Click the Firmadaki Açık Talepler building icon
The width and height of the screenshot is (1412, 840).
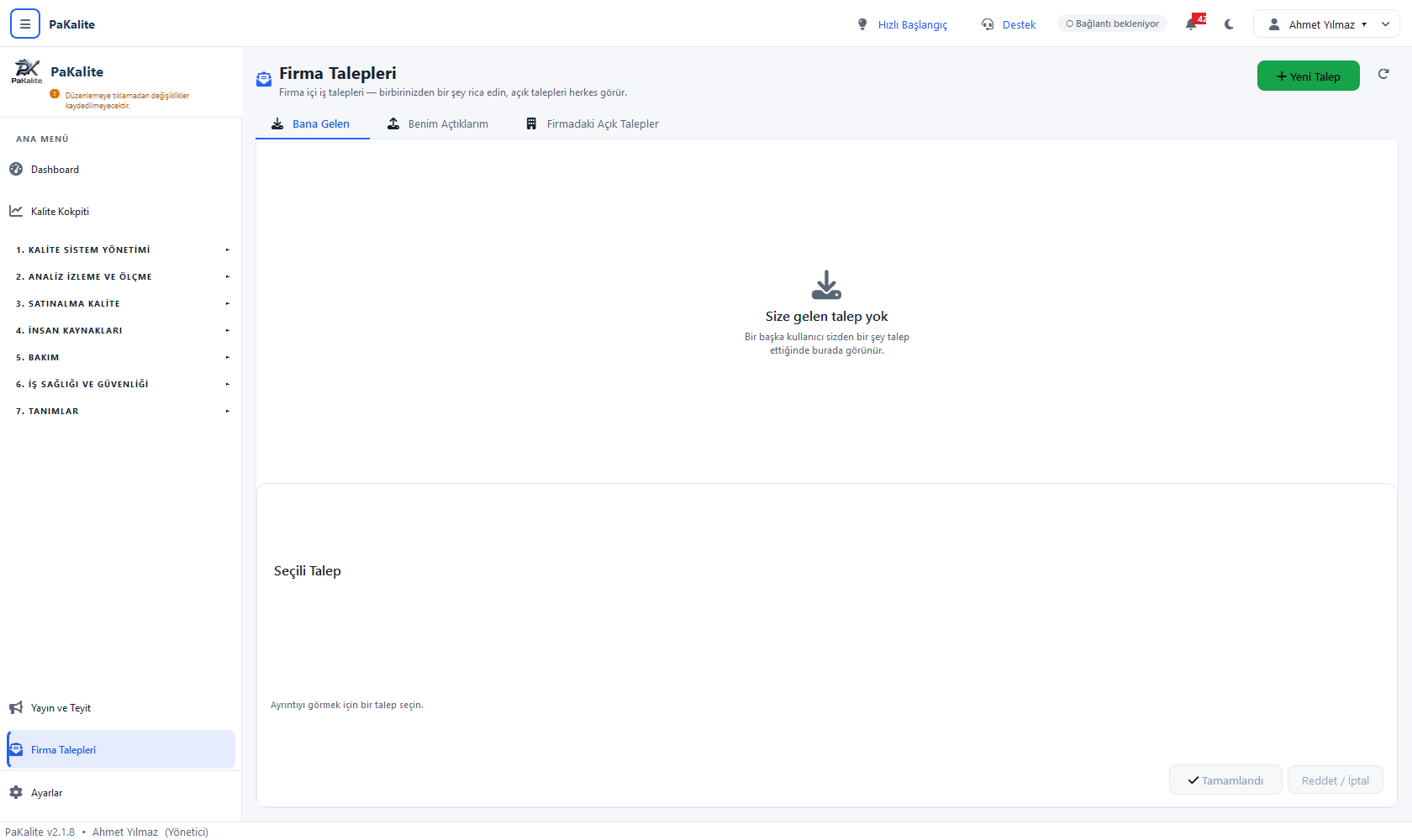[x=531, y=123]
